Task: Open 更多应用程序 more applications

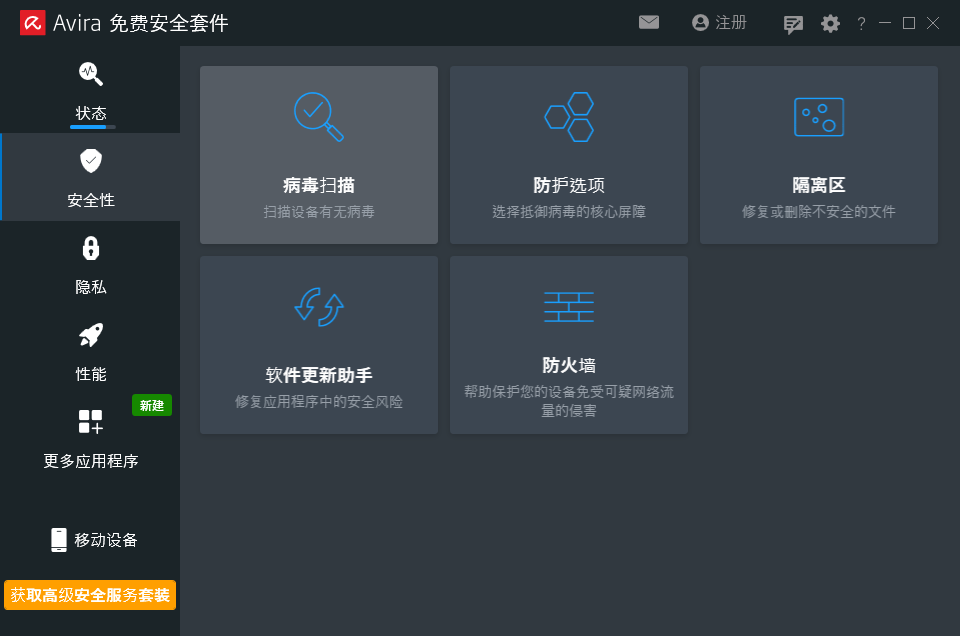Action: coord(91,461)
